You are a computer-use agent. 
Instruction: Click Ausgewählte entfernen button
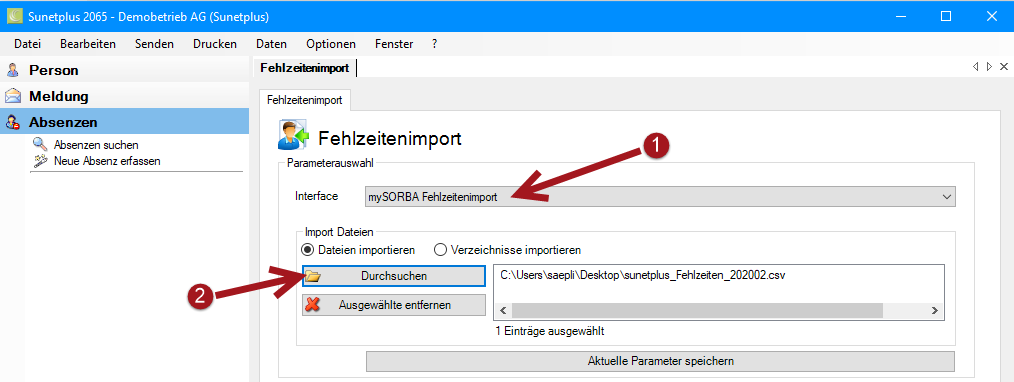(393, 304)
